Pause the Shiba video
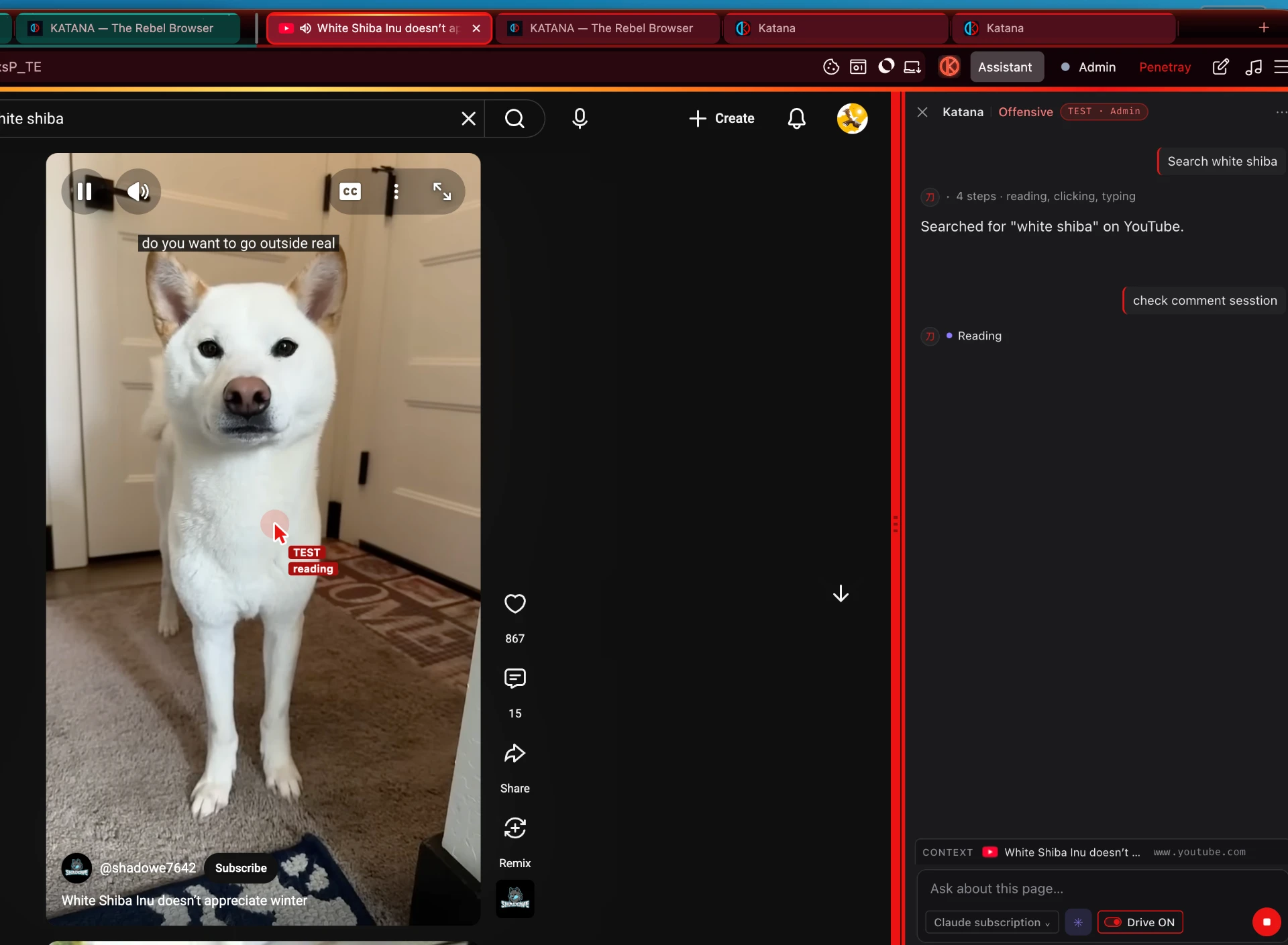The width and height of the screenshot is (1288, 945). [x=85, y=191]
